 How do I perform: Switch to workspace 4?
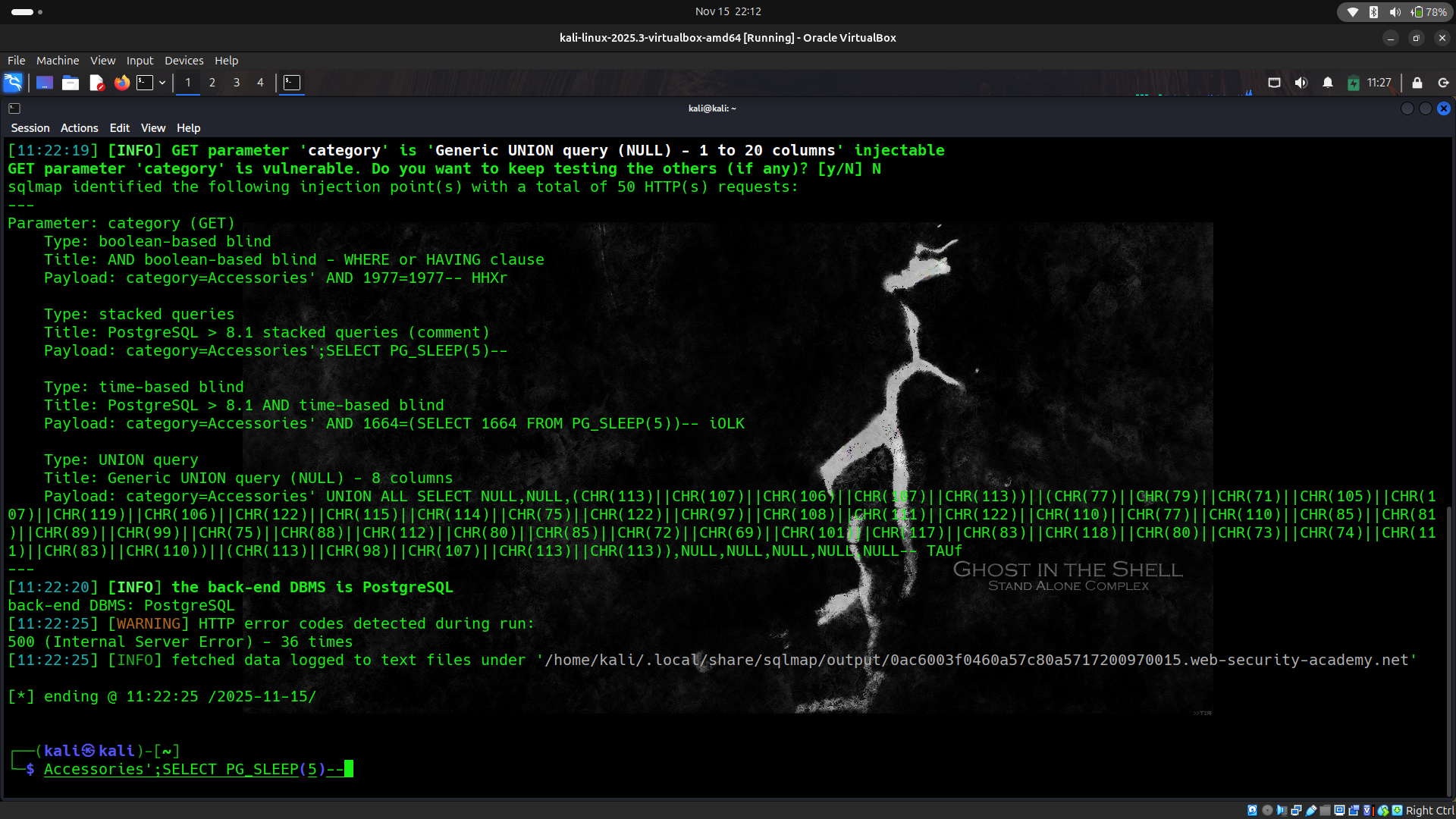260,83
